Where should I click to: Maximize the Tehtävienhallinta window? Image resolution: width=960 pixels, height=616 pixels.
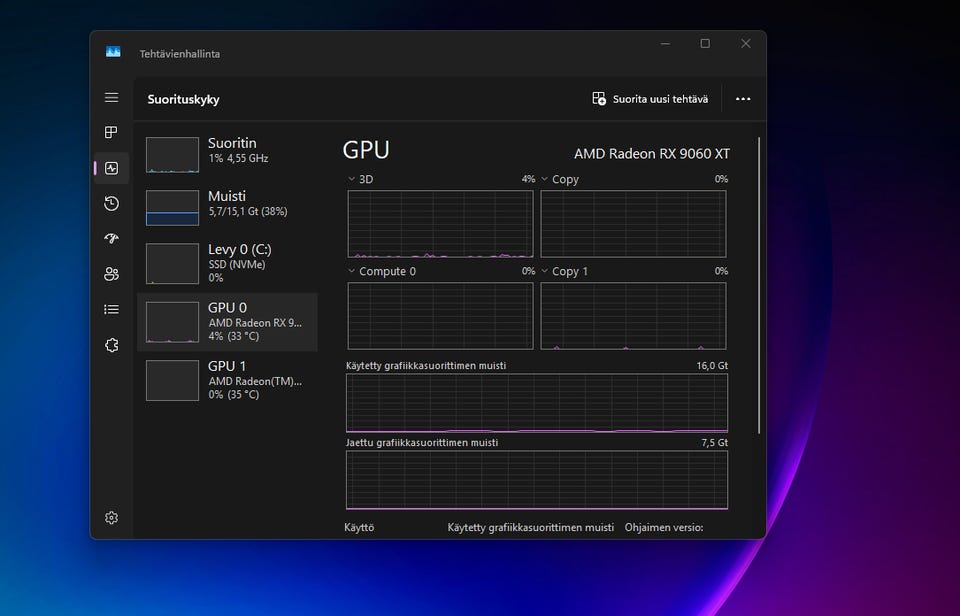[705, 43]
